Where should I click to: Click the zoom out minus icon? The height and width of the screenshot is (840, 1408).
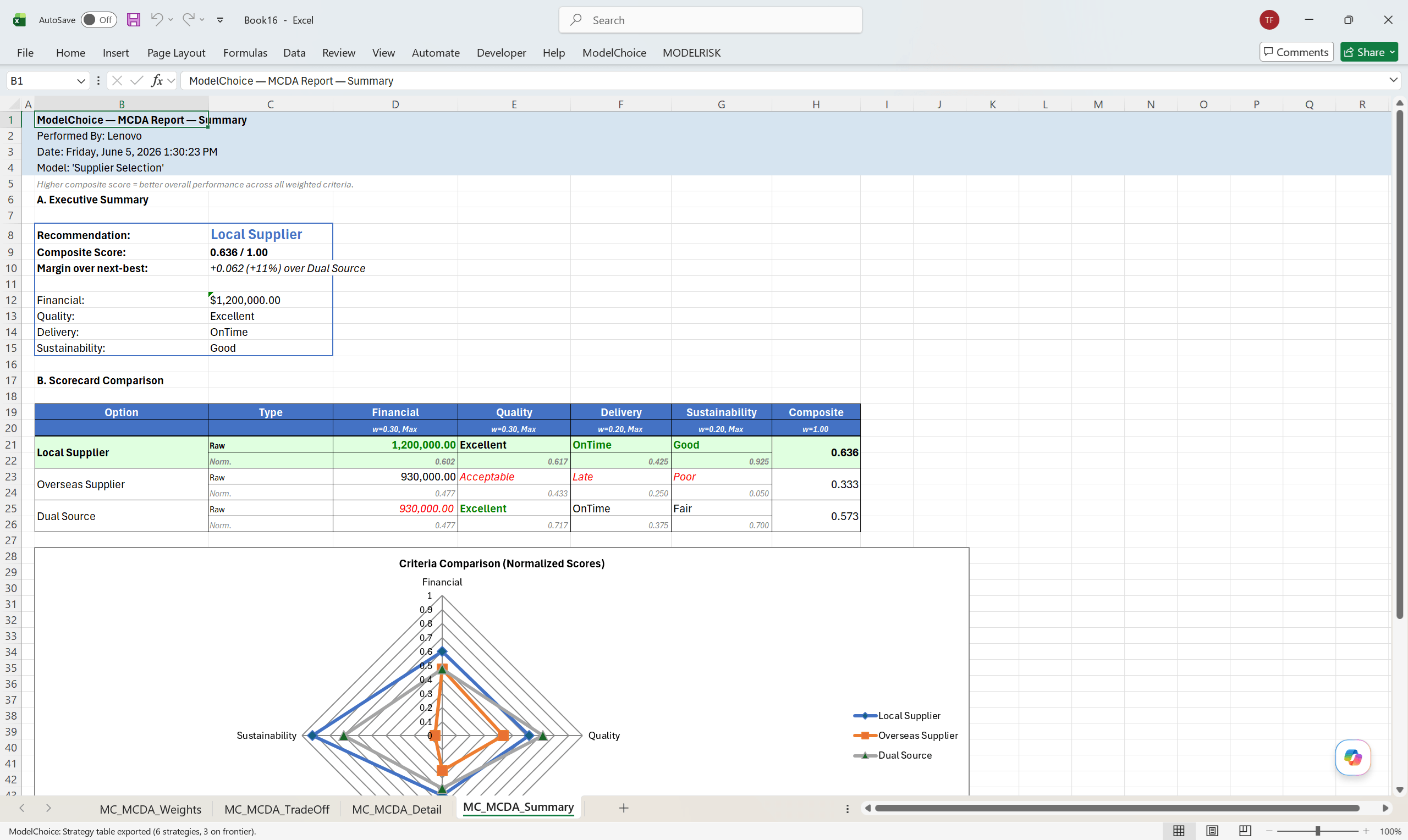(x=1269, y=831)
